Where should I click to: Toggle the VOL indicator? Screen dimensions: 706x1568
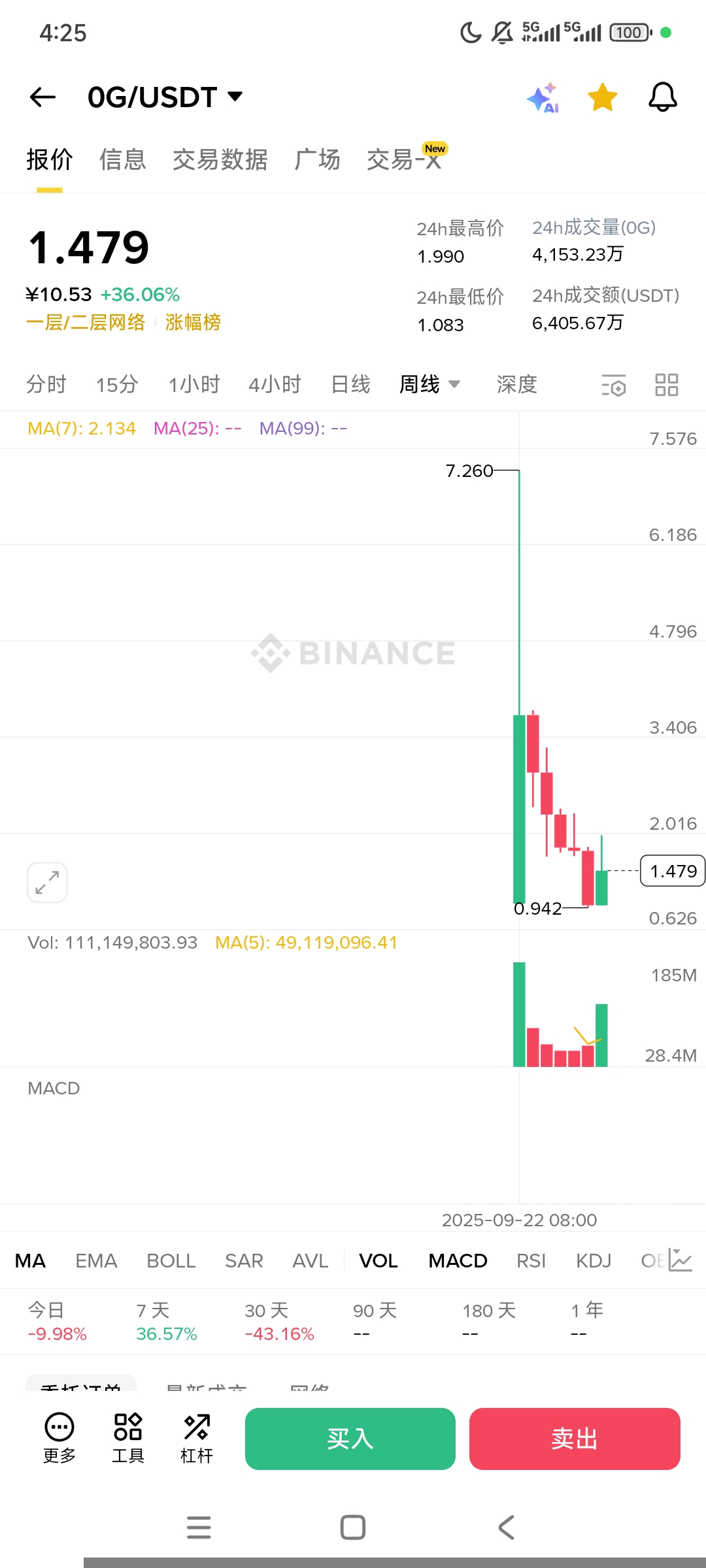[378, 1261]
